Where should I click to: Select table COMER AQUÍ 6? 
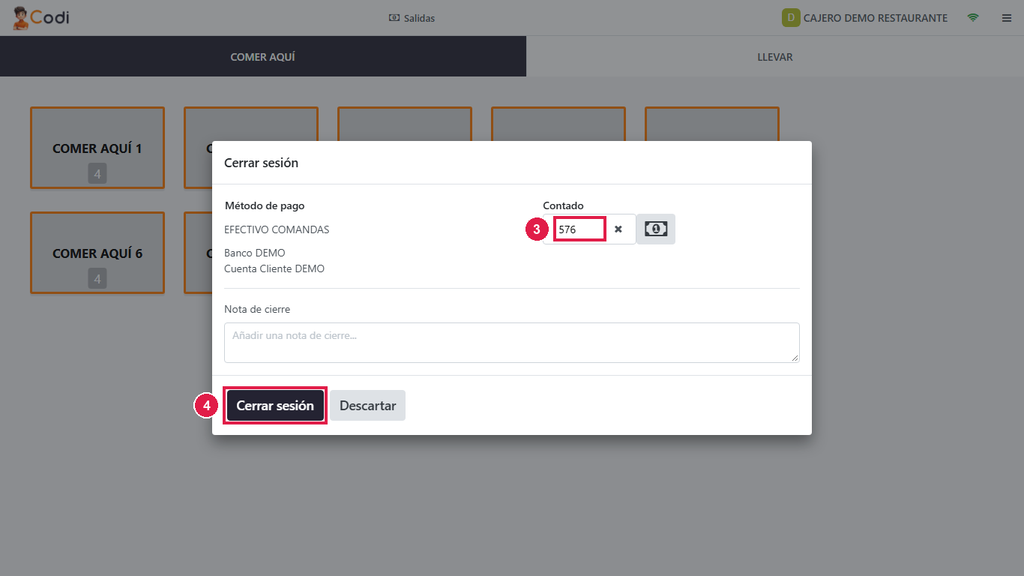pos(97,253)
